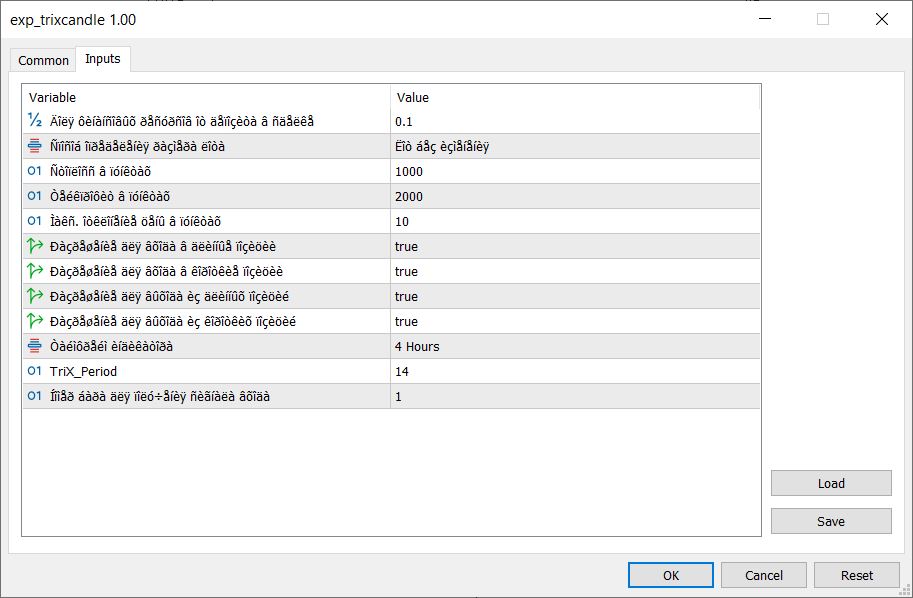
Task: Click the enum icon beside 4 Hours row
Action: pyautogui.click(x=35, y=346)
